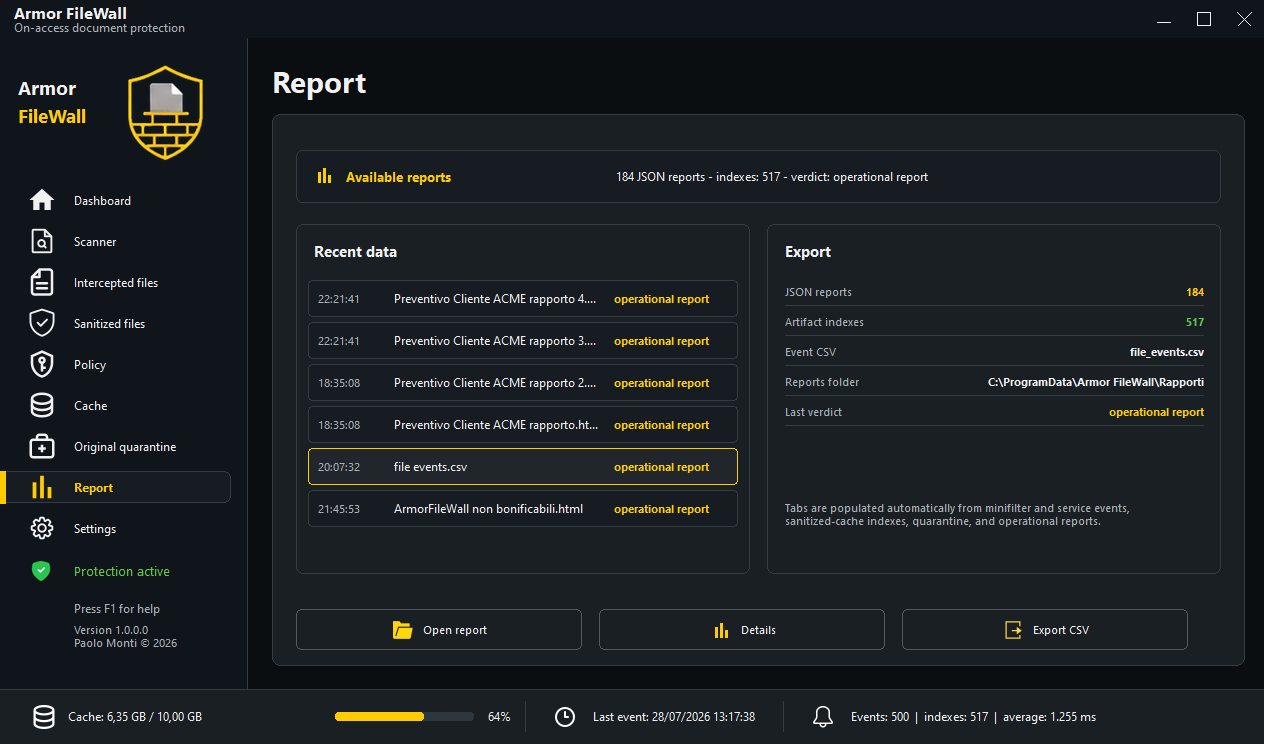Screen dimensions: 1264x744
Task: Select row Preventivo Cliente ACME rapporto.ht
Action: click(523, 425)
